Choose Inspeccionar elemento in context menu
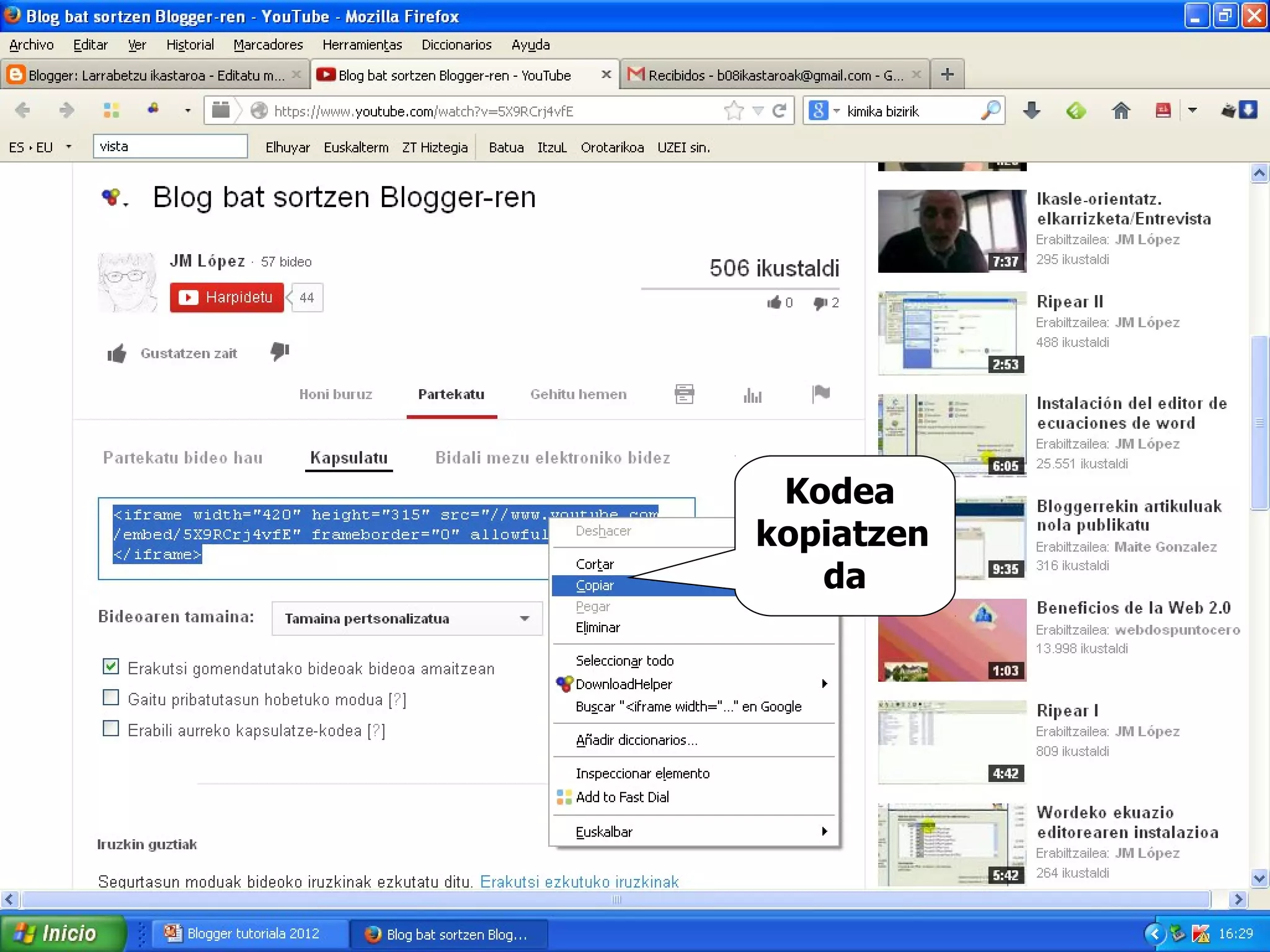Screen dimensions: 1270x952 693,773
